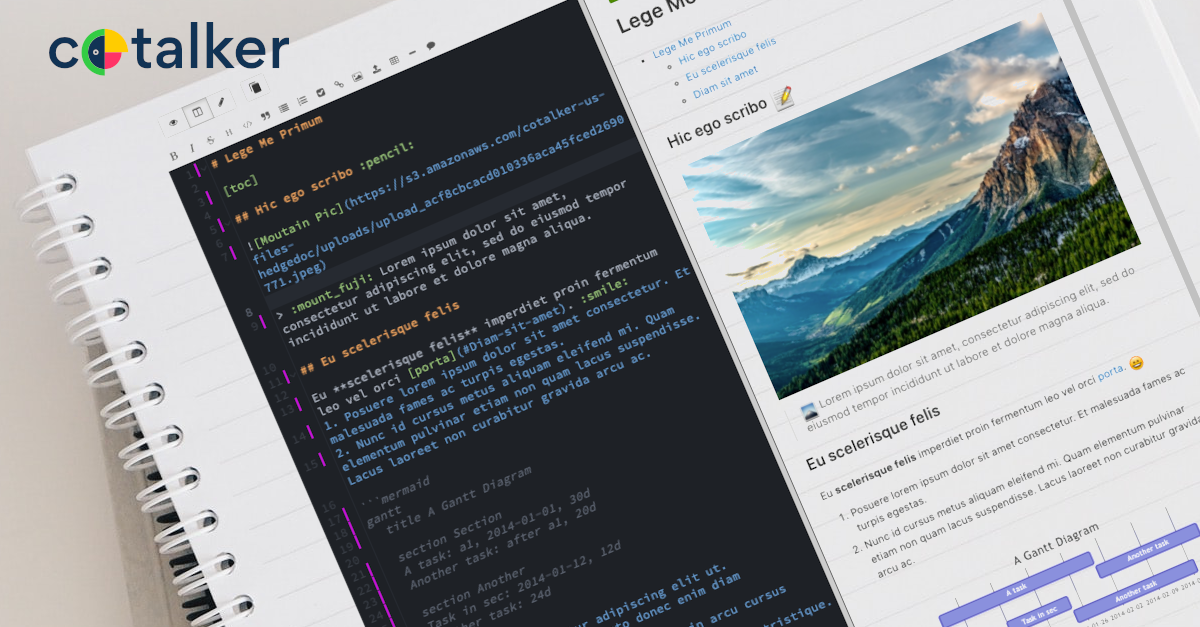Image resolution: width=1200 pixels, height=627 pixels.
Task: Click the copy documents icon above toolbar
Action: pyautogui.click(x=255, y=87)
